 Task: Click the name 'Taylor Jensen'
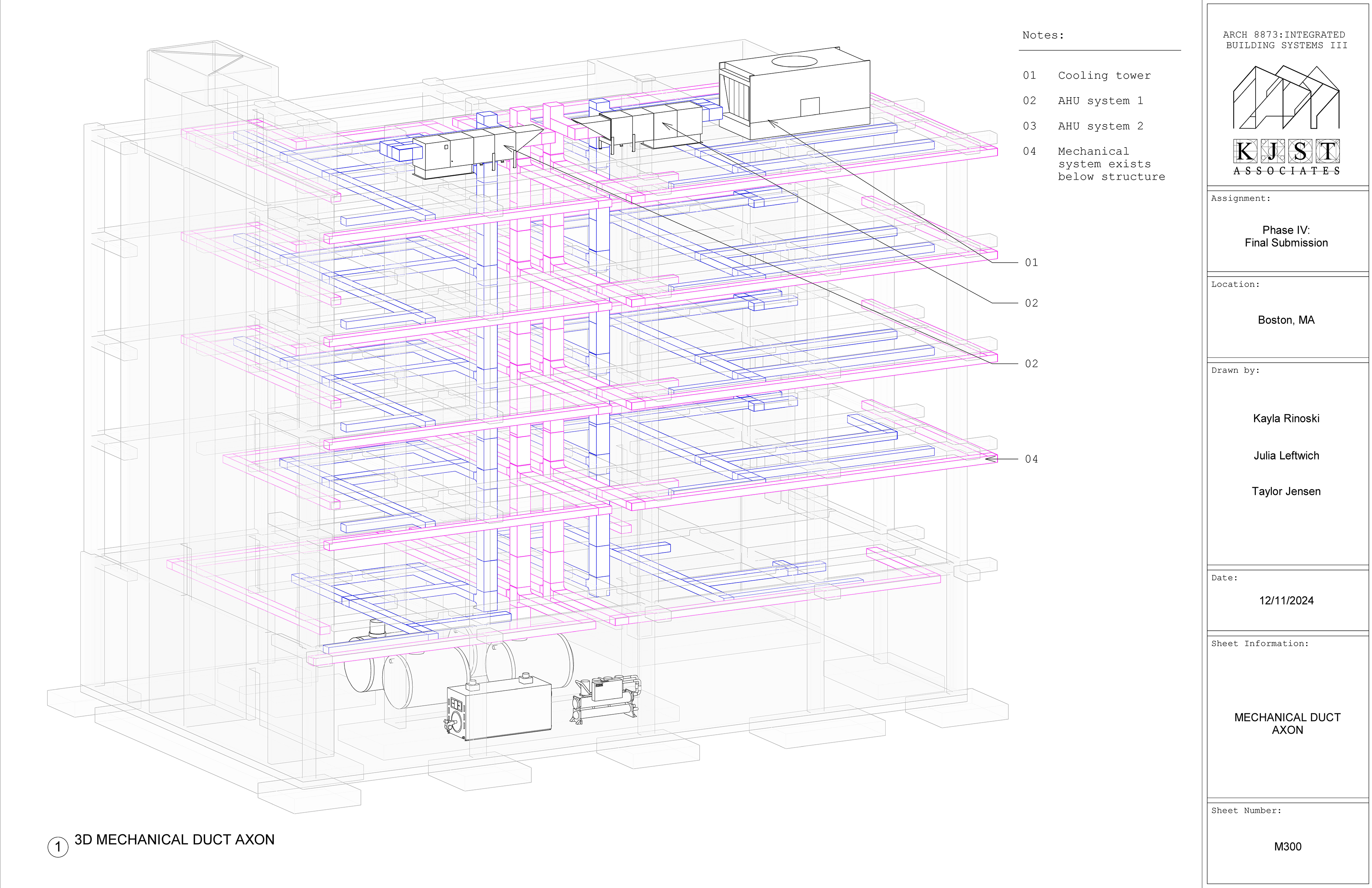pos(1286,491)
